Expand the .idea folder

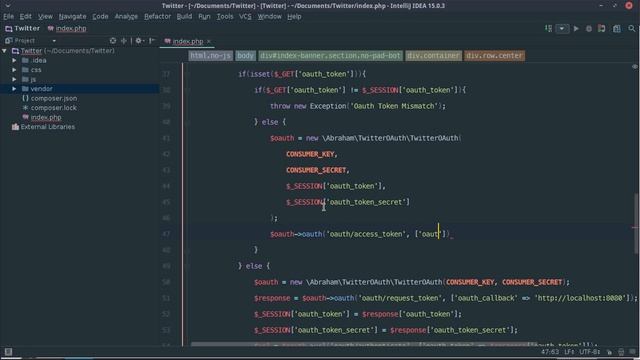pos(14,60)
